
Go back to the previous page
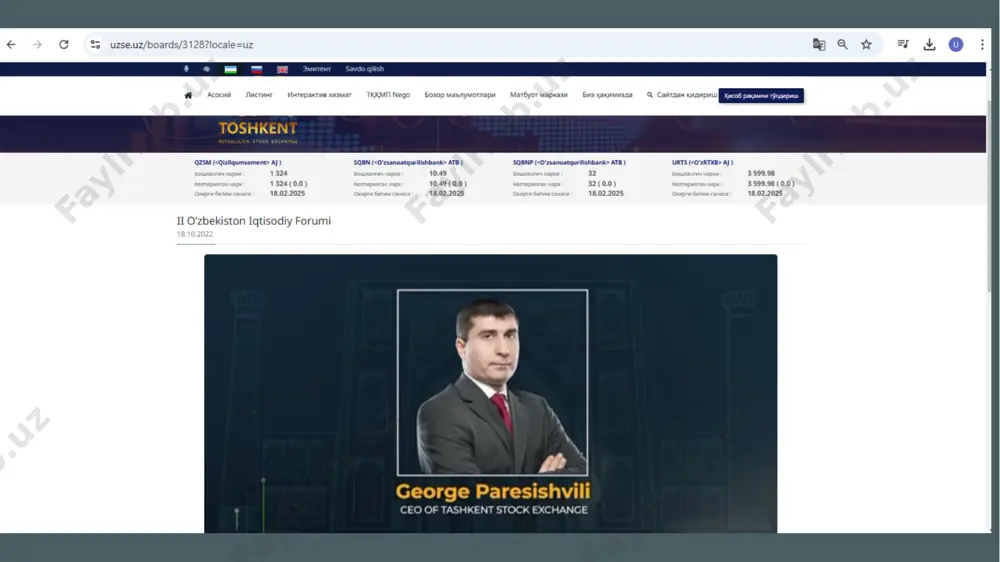[x=11, y=45]
